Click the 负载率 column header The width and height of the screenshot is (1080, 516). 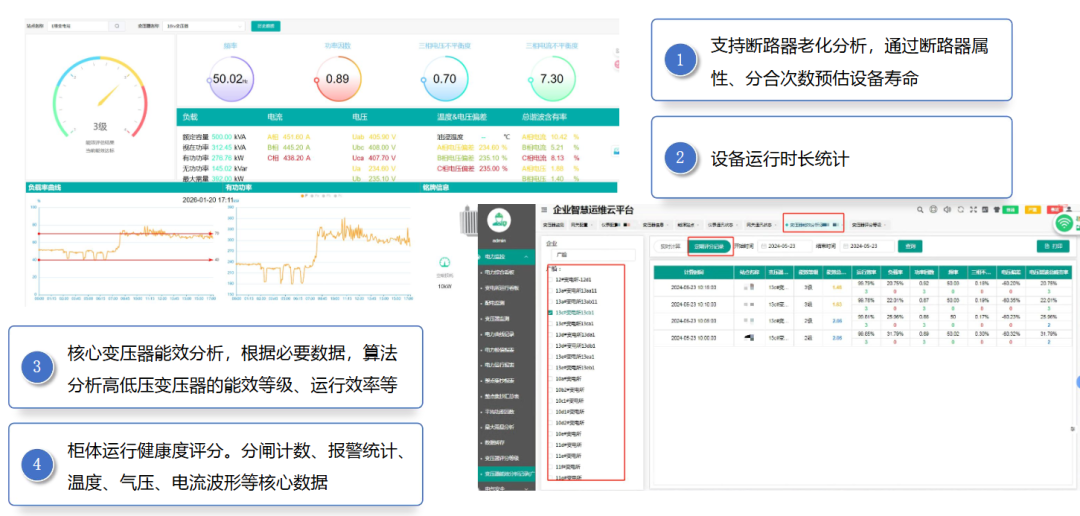(x=895, y=271)
